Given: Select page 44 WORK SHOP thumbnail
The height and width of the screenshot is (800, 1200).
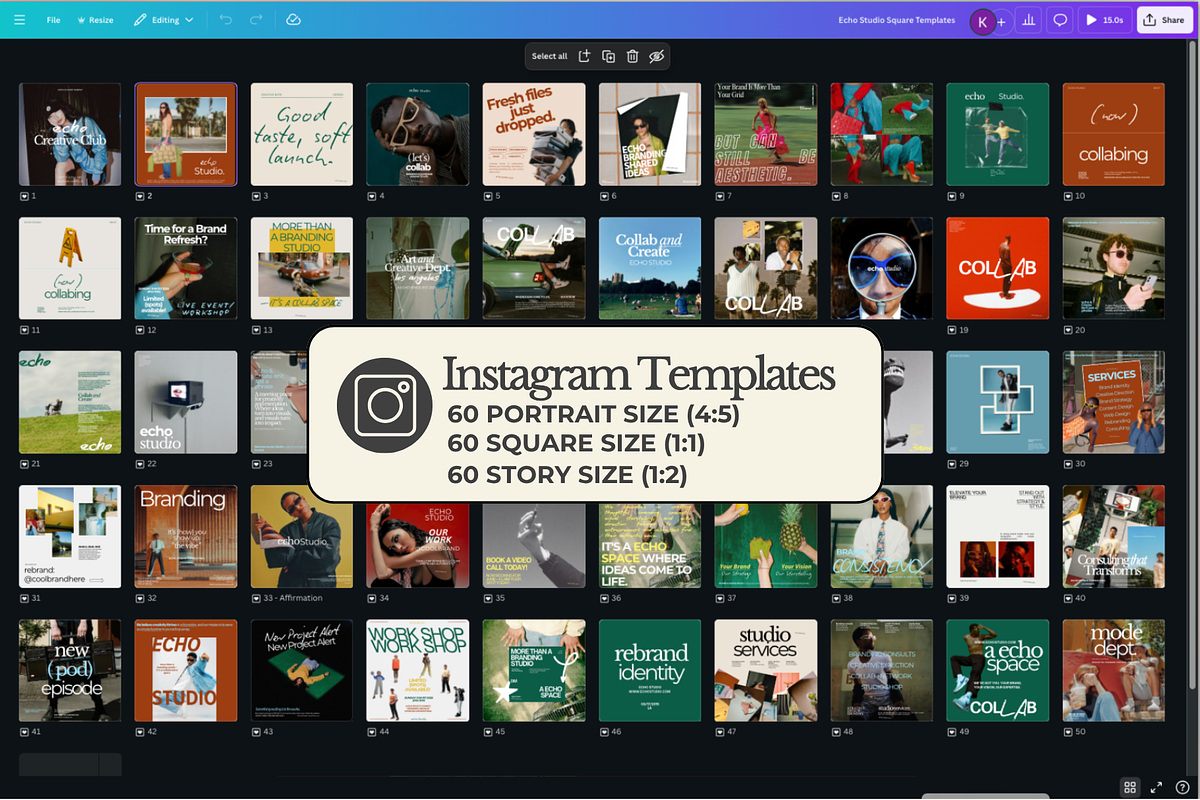Looking at the screenshot, I should [418, 670].
